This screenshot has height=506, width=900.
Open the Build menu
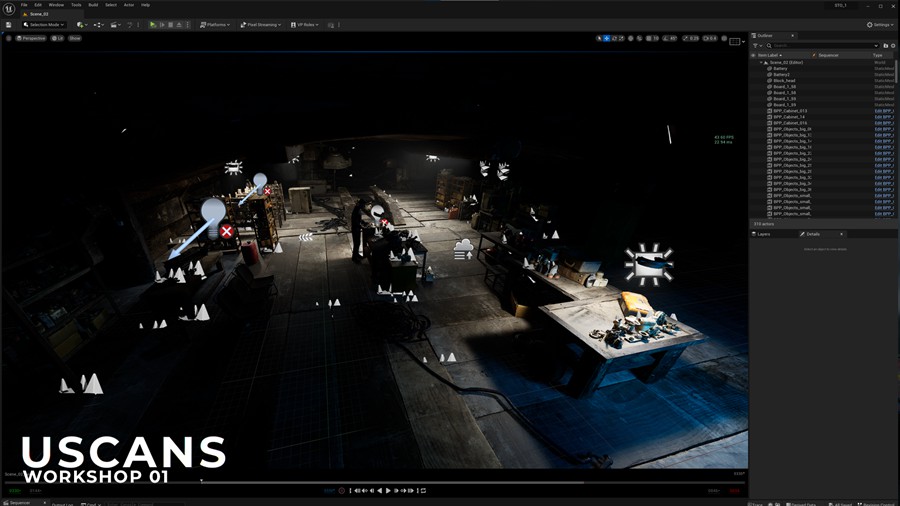pyautogui.click(x=93, y=5)
